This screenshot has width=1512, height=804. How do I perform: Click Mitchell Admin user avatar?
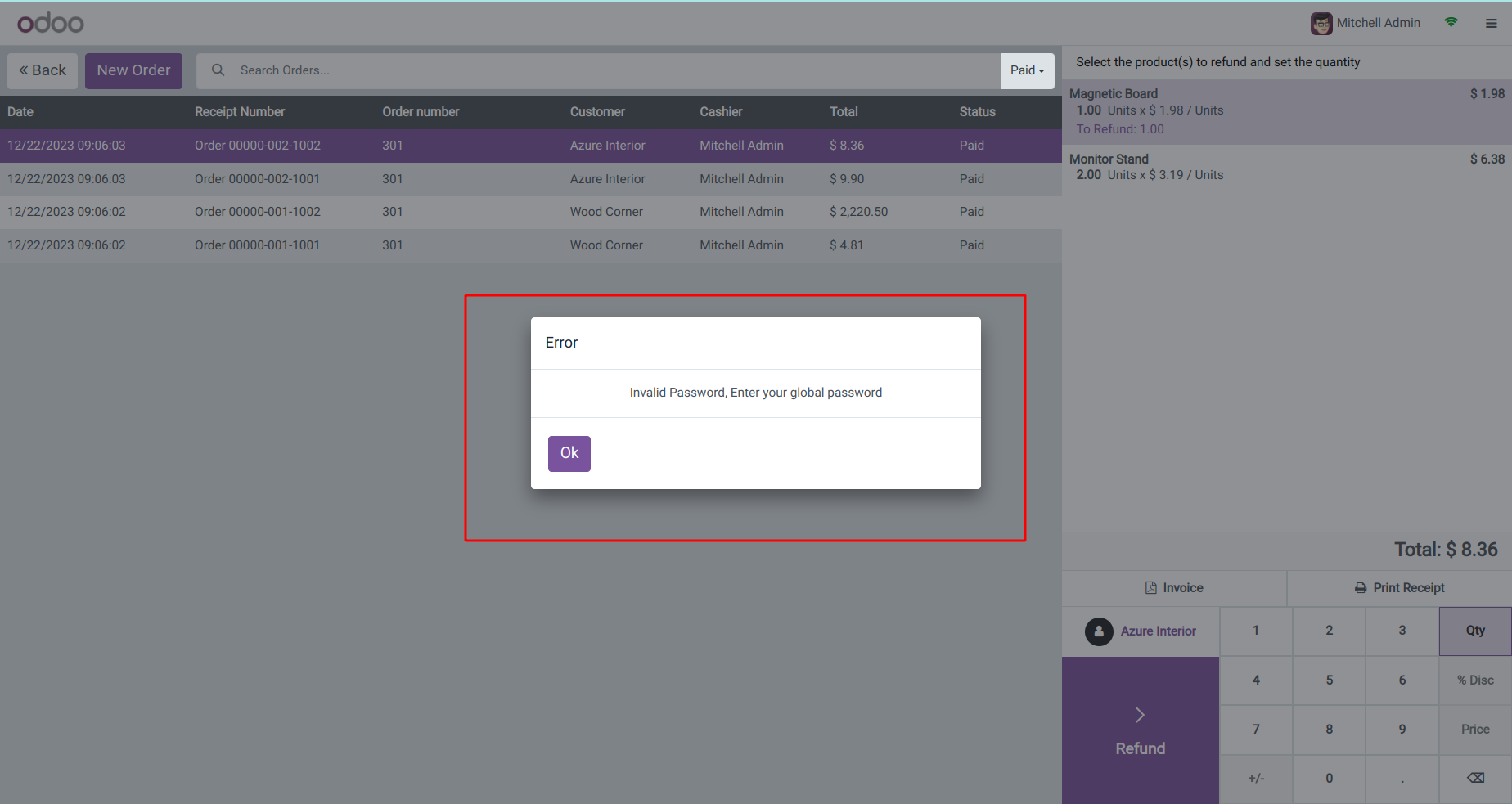point(1321,24)
